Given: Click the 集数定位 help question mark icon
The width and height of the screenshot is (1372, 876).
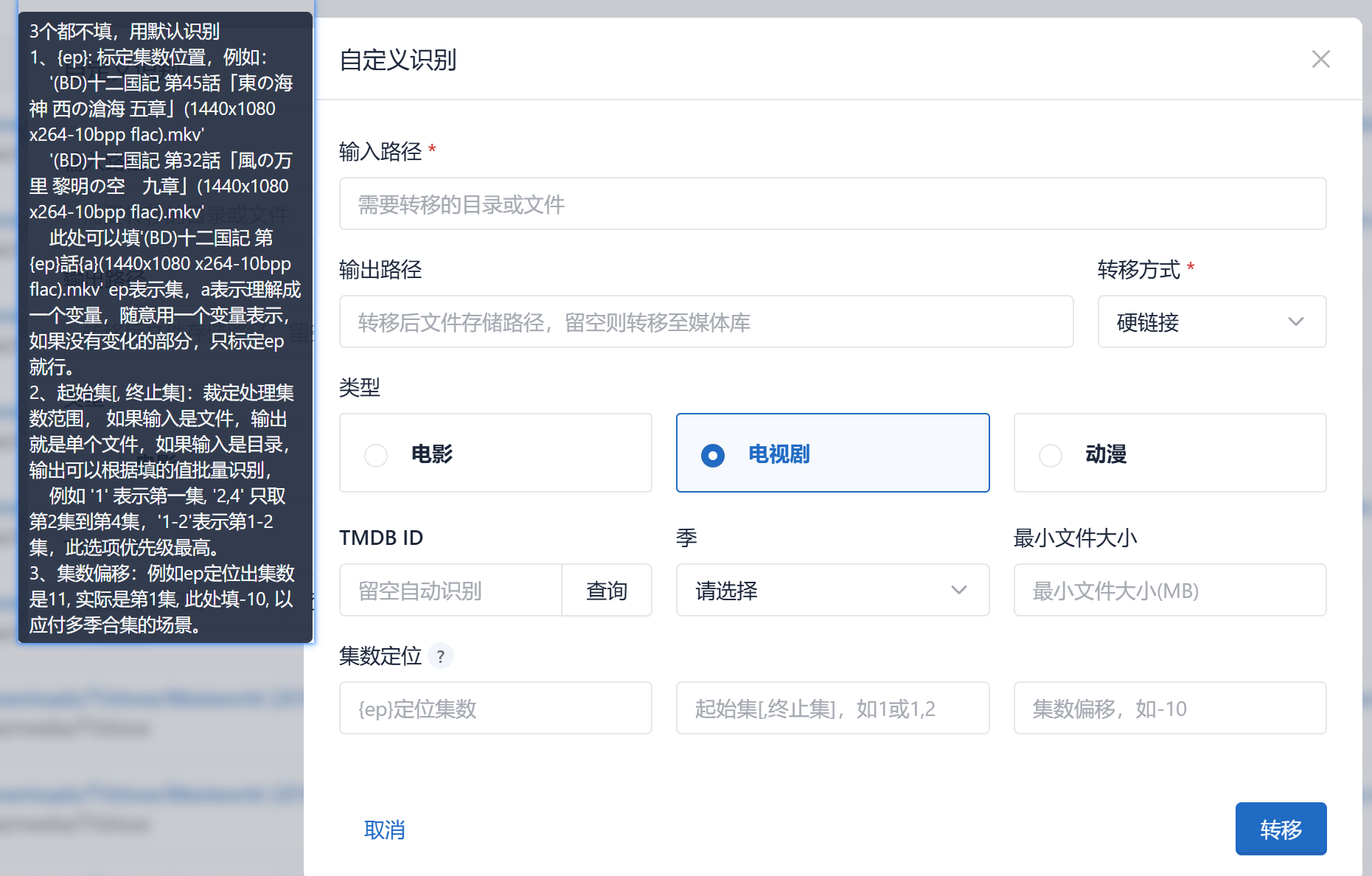Looking at the screenshot, I should coord(441,656).
